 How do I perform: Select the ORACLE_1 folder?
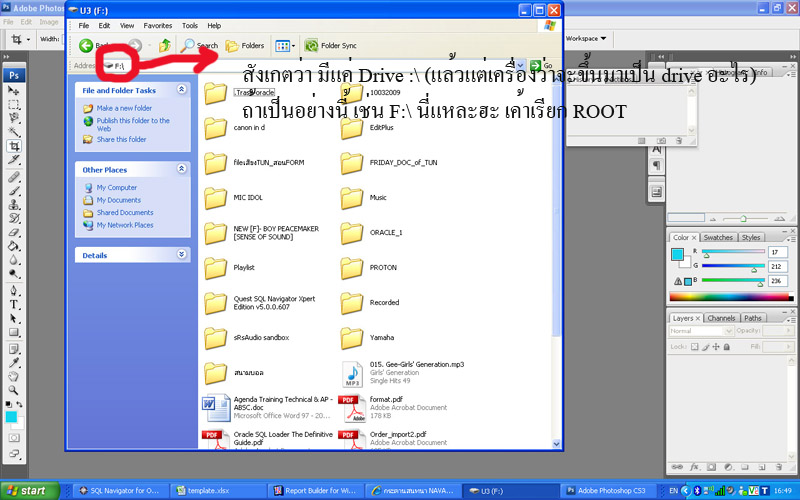372,233
